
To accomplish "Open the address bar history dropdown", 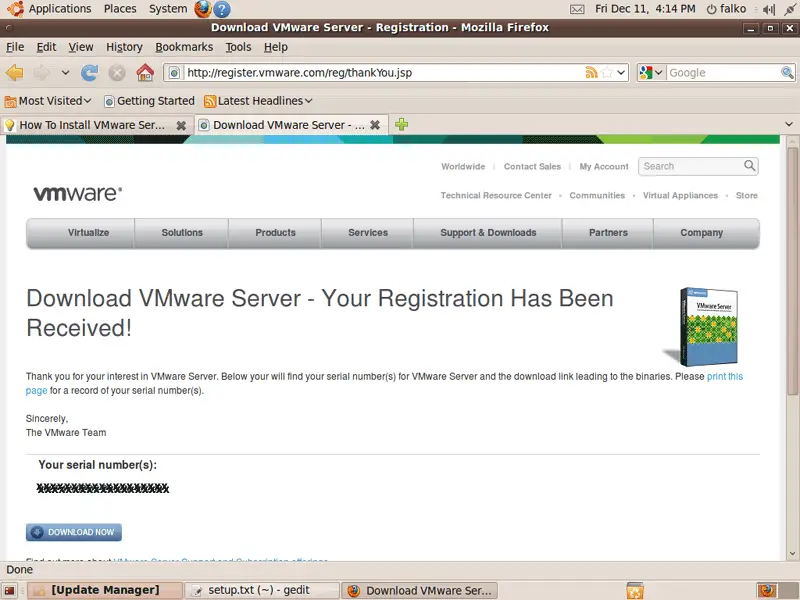I will coord(621,72).
